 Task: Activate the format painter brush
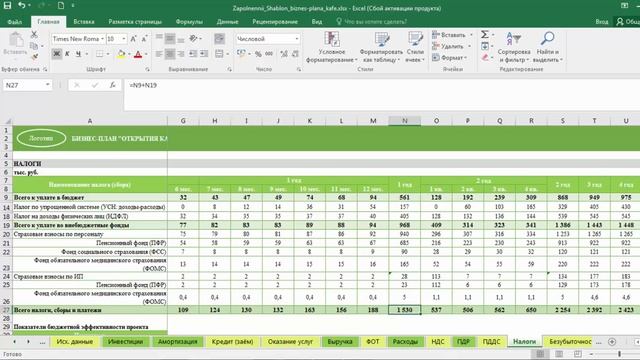34,57
